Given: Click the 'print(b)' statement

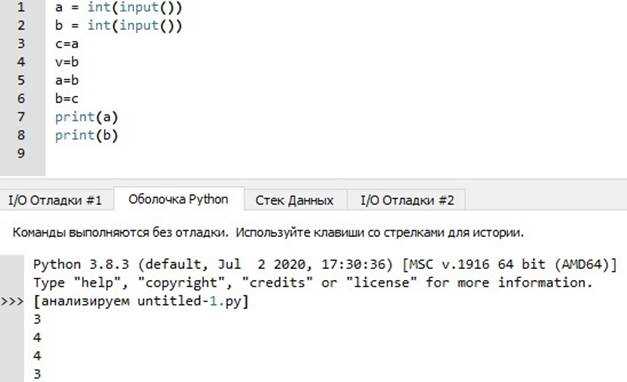Looking at the screenshot, I should 86,135.
